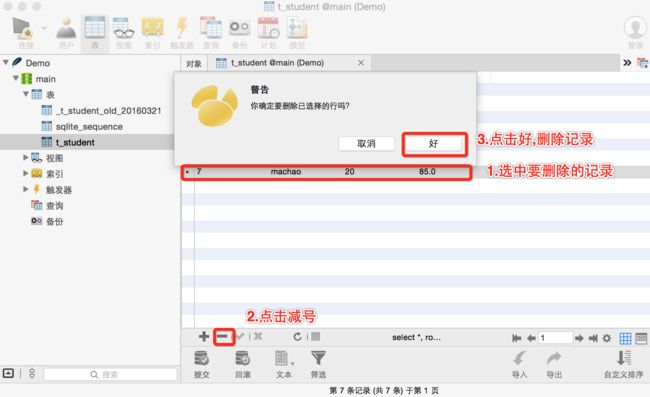Click the 自定义排序 (Custom Sort) button
Image resolution: width=650 pixels, height=397 pixels.
click(623, 364)
